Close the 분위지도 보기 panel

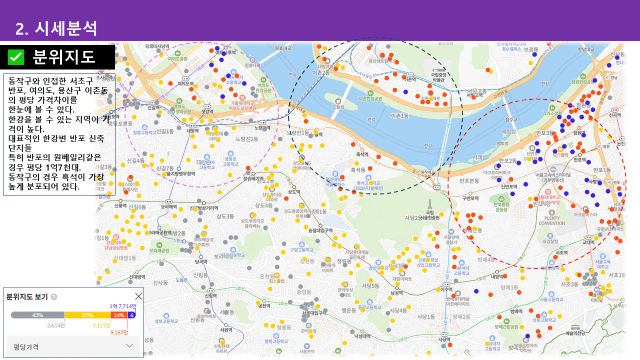138,296
